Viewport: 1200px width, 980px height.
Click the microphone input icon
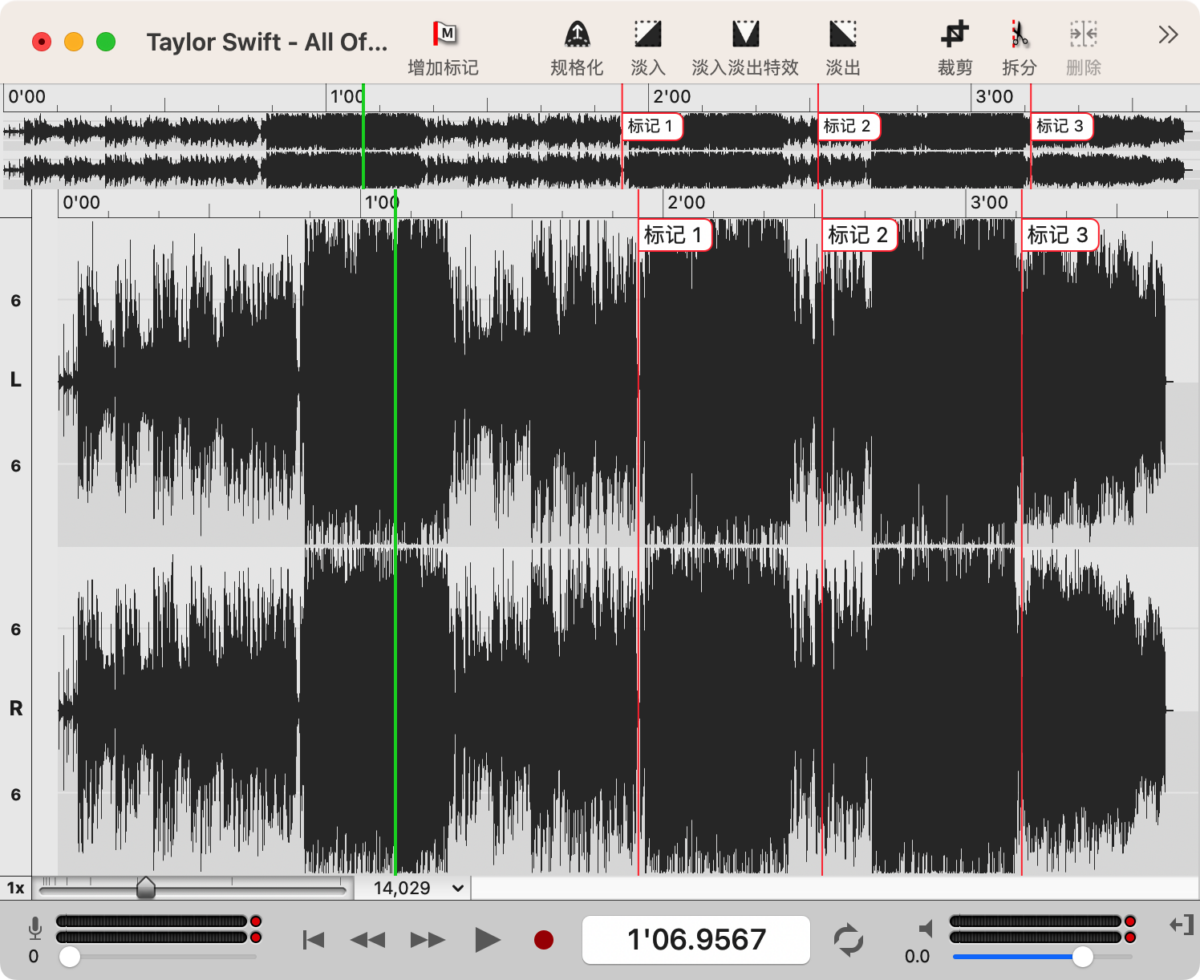[35, 929]
